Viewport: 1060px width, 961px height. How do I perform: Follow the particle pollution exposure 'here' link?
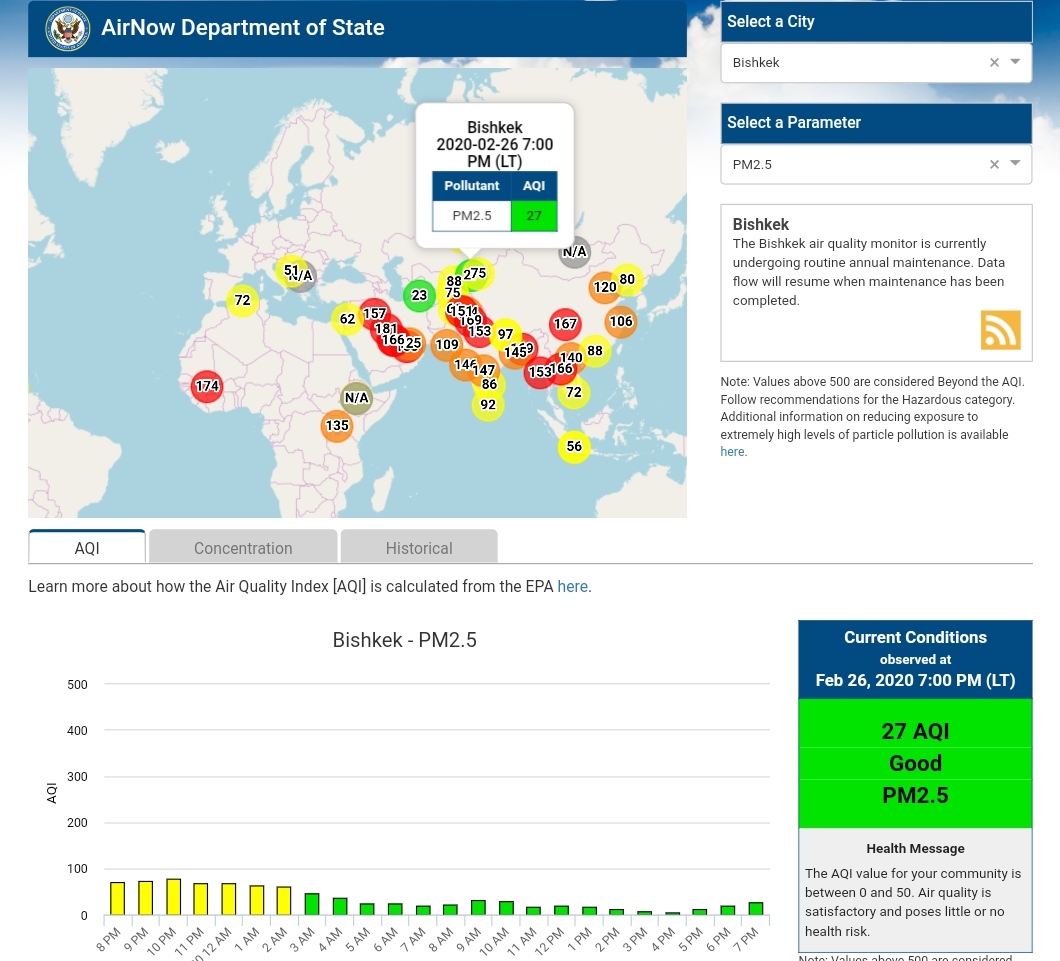pyautogui.click(x=732, y=452)
